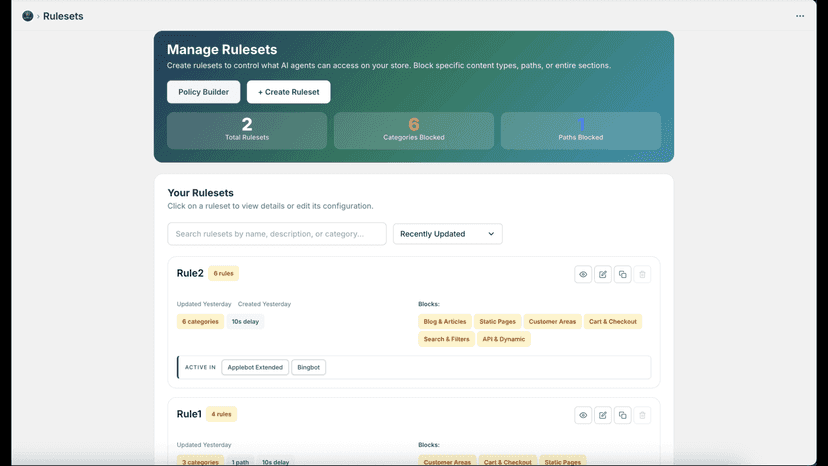
Task: Click the trash icon for Rule1
Action: pyautogui.click(x=642, y=415)
